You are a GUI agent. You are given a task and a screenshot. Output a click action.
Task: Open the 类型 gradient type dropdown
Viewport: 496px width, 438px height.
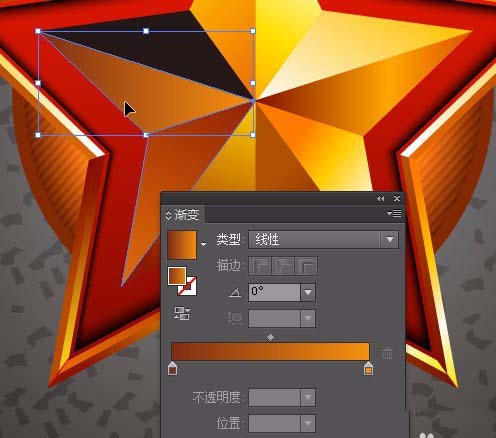pyautogui.click(x=323, y=239)
